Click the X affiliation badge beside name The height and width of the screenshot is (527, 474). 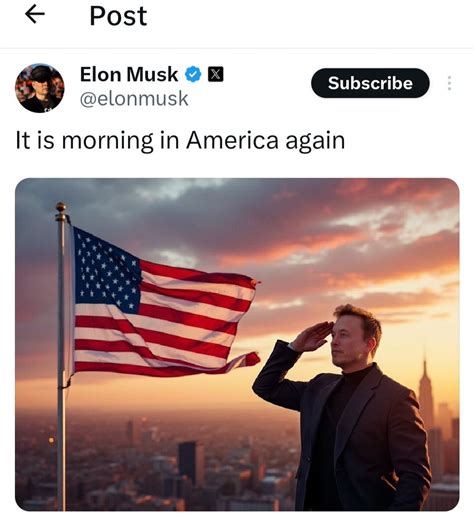(x=215, y=74)
